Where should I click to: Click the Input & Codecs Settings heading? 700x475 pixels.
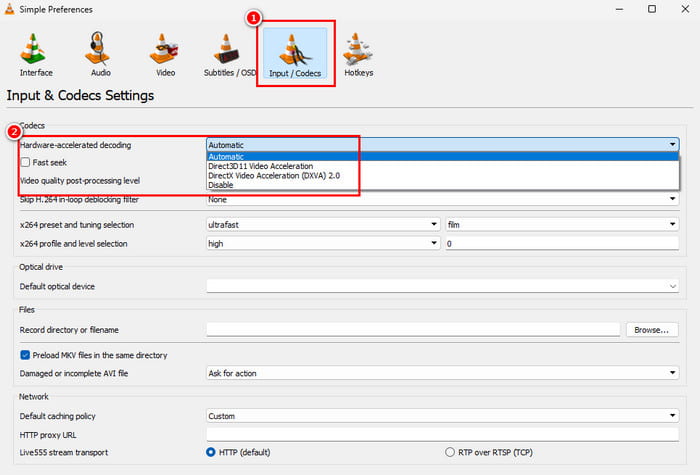tap(80, 96)
